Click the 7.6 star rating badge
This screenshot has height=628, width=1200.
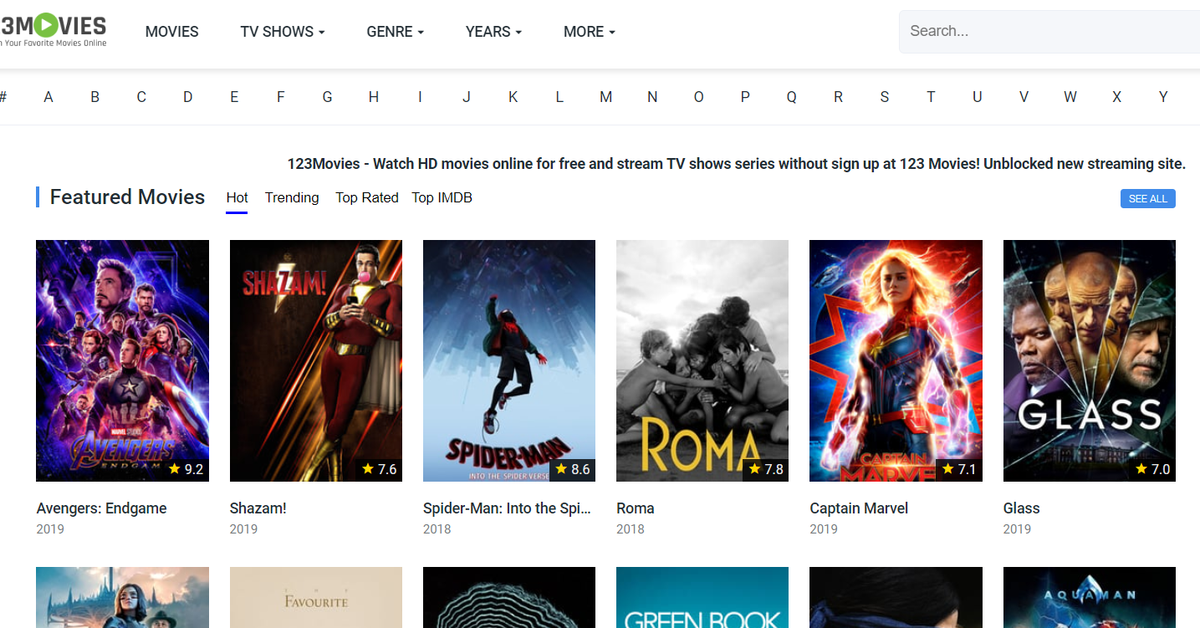pos(378,469)
